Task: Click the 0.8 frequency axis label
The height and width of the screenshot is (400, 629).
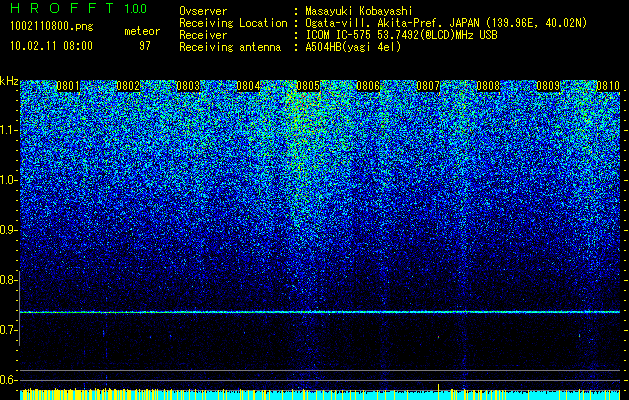Action: pos(7,280)
